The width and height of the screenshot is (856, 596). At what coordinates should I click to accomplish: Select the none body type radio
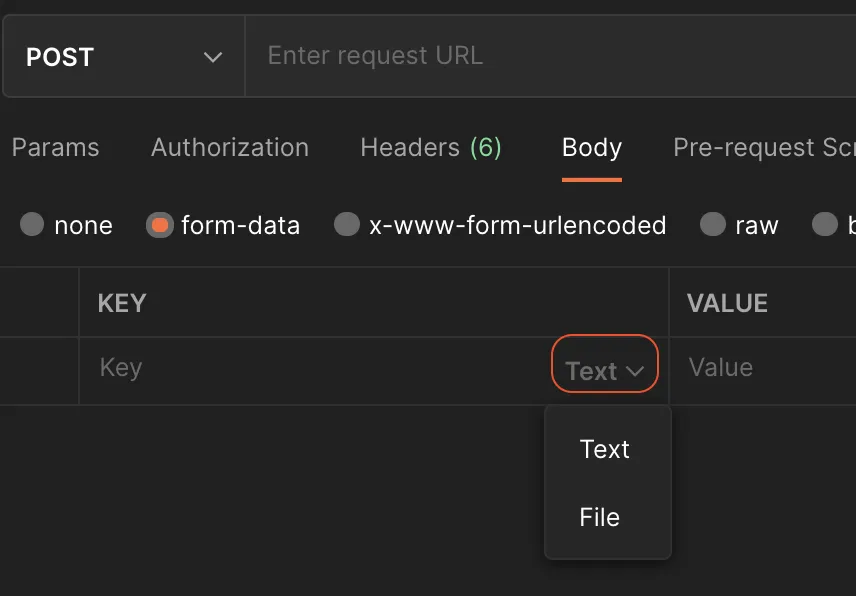(32, 225)
